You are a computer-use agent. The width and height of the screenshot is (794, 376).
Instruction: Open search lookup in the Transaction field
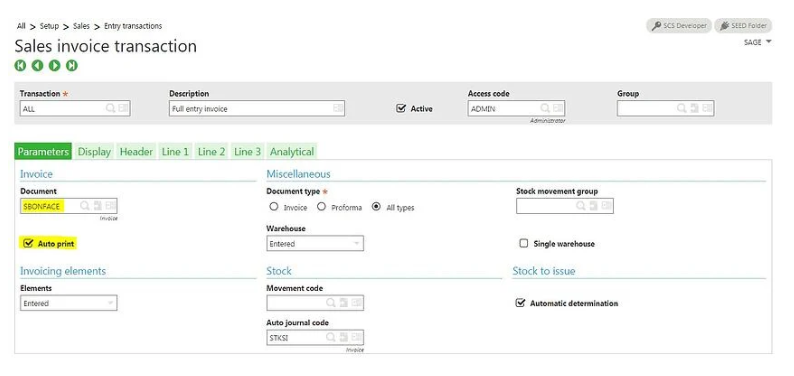[x=110, y=108]
